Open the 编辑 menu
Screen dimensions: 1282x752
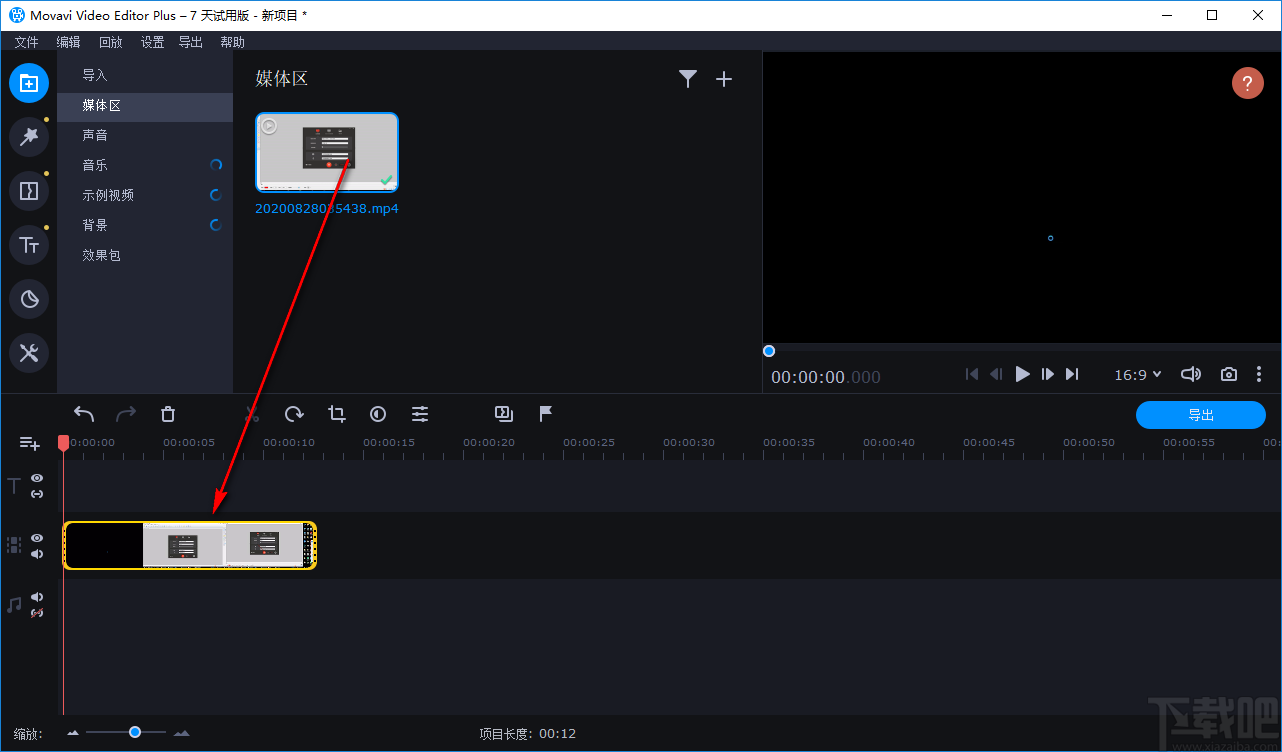point(69,42)
